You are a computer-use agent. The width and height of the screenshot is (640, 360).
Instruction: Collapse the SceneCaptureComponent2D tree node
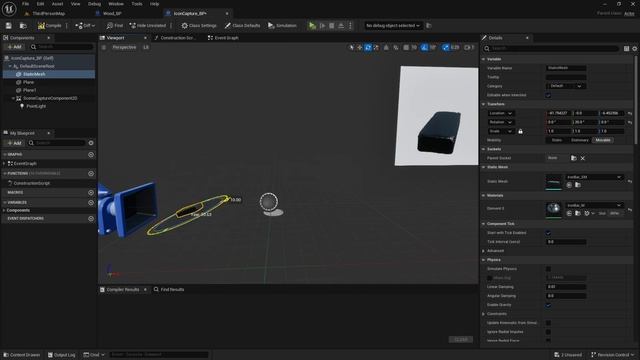coord(13,98)
